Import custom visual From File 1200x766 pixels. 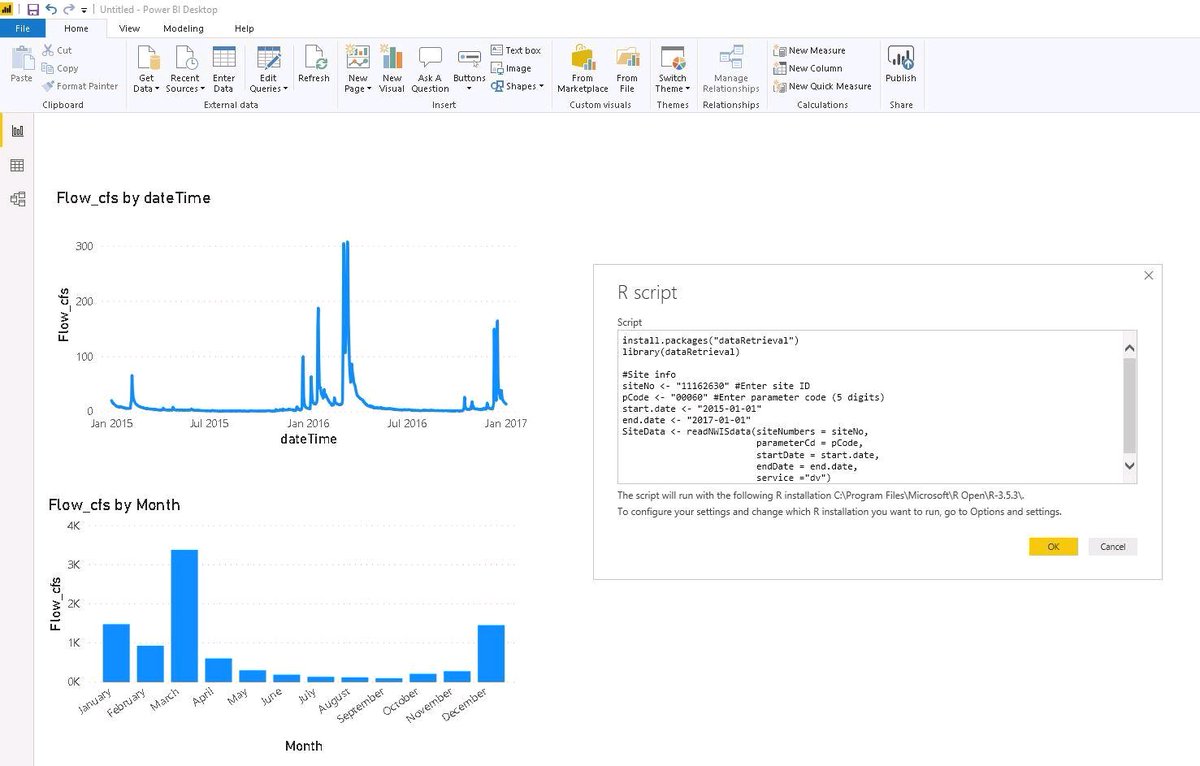(x=627, y=69)
